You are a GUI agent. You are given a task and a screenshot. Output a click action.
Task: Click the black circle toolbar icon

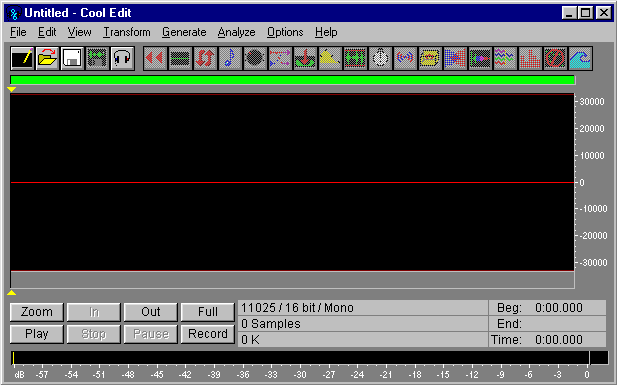[x=255, y=59]
